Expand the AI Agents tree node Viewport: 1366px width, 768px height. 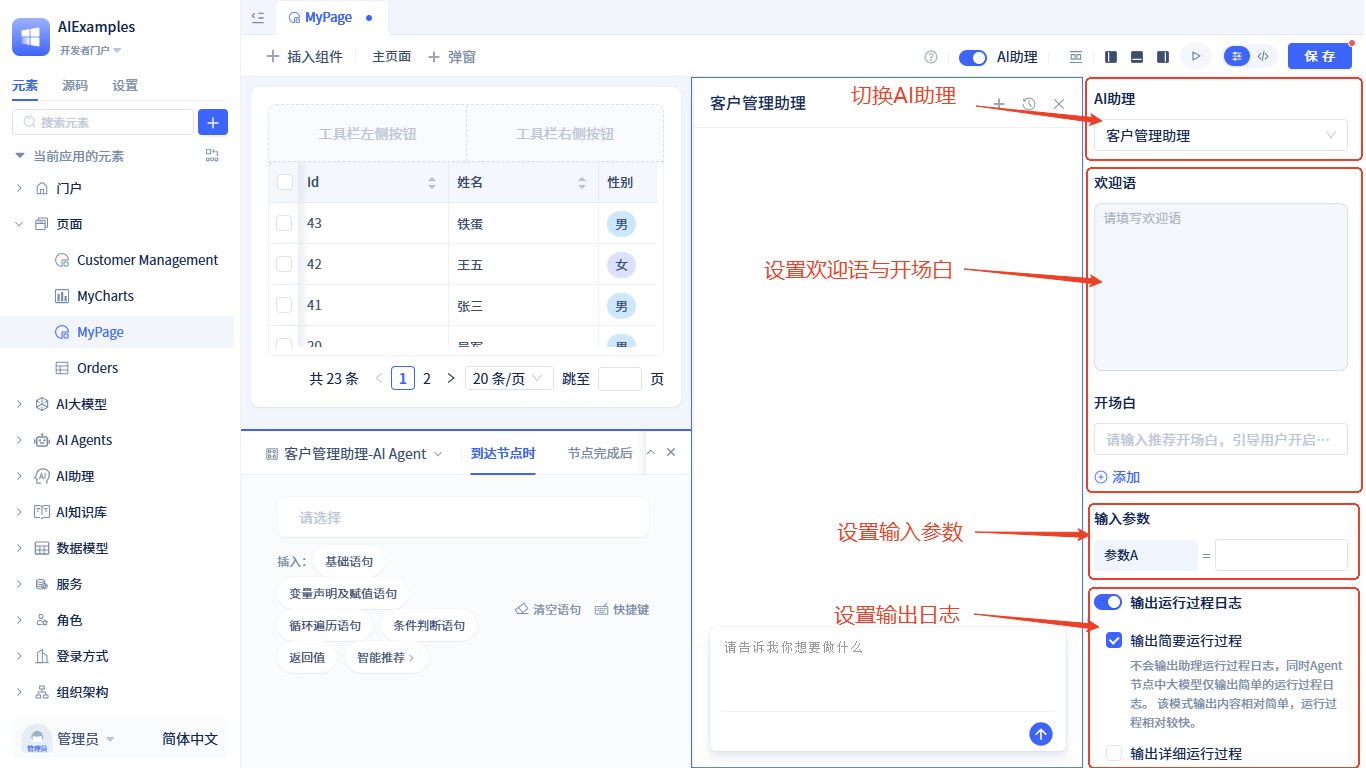click(x=19, y=440)
